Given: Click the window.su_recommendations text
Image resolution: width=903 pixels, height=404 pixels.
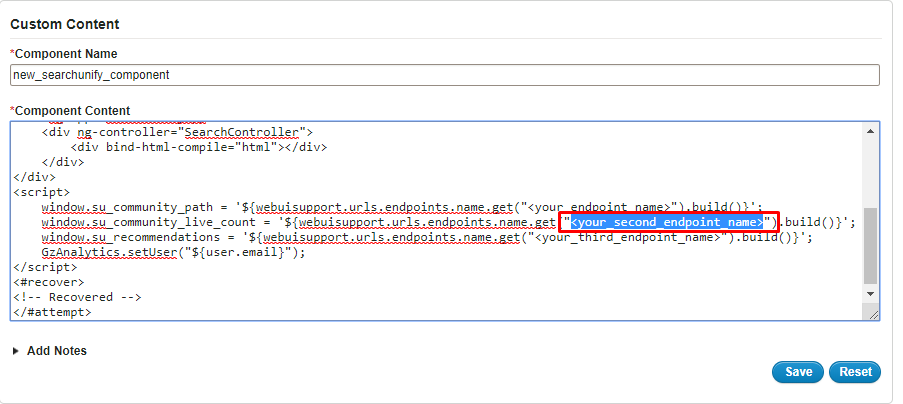Looking at the screenshot, I should (x=136, y=237).
